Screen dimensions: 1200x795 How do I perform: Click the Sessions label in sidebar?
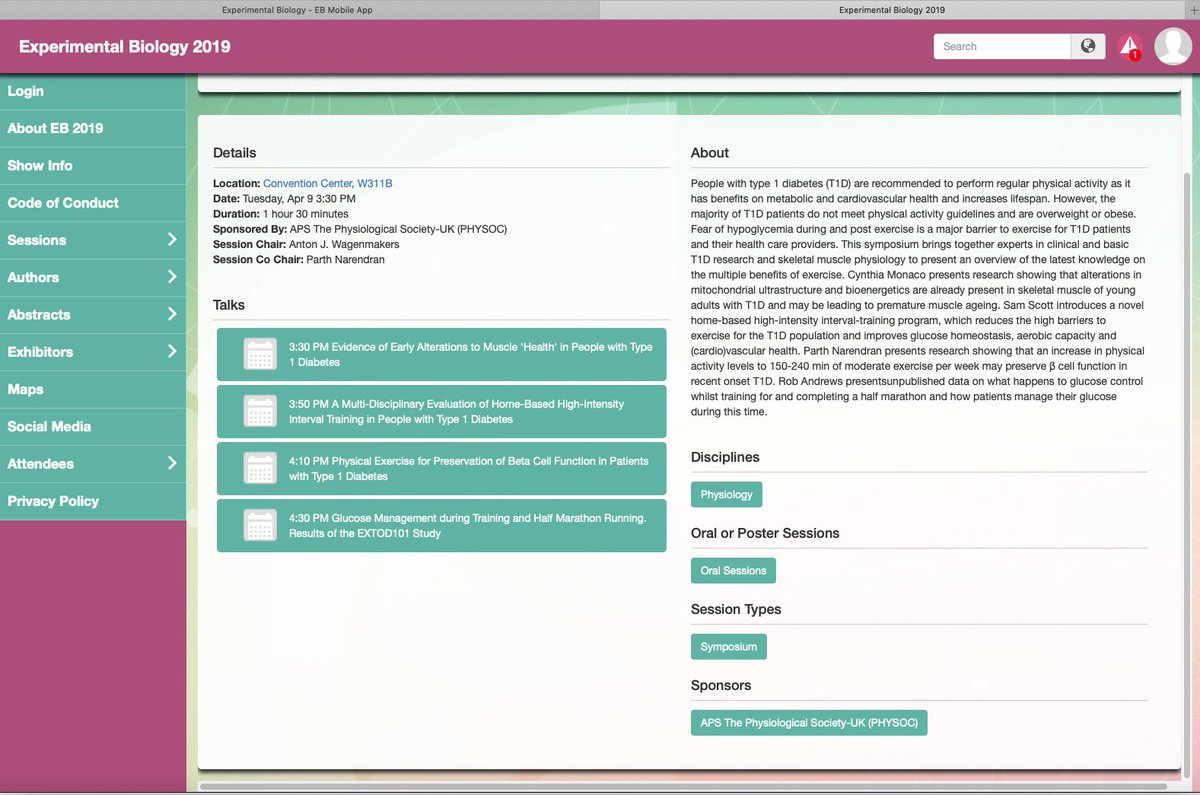(x=37, y=240)
